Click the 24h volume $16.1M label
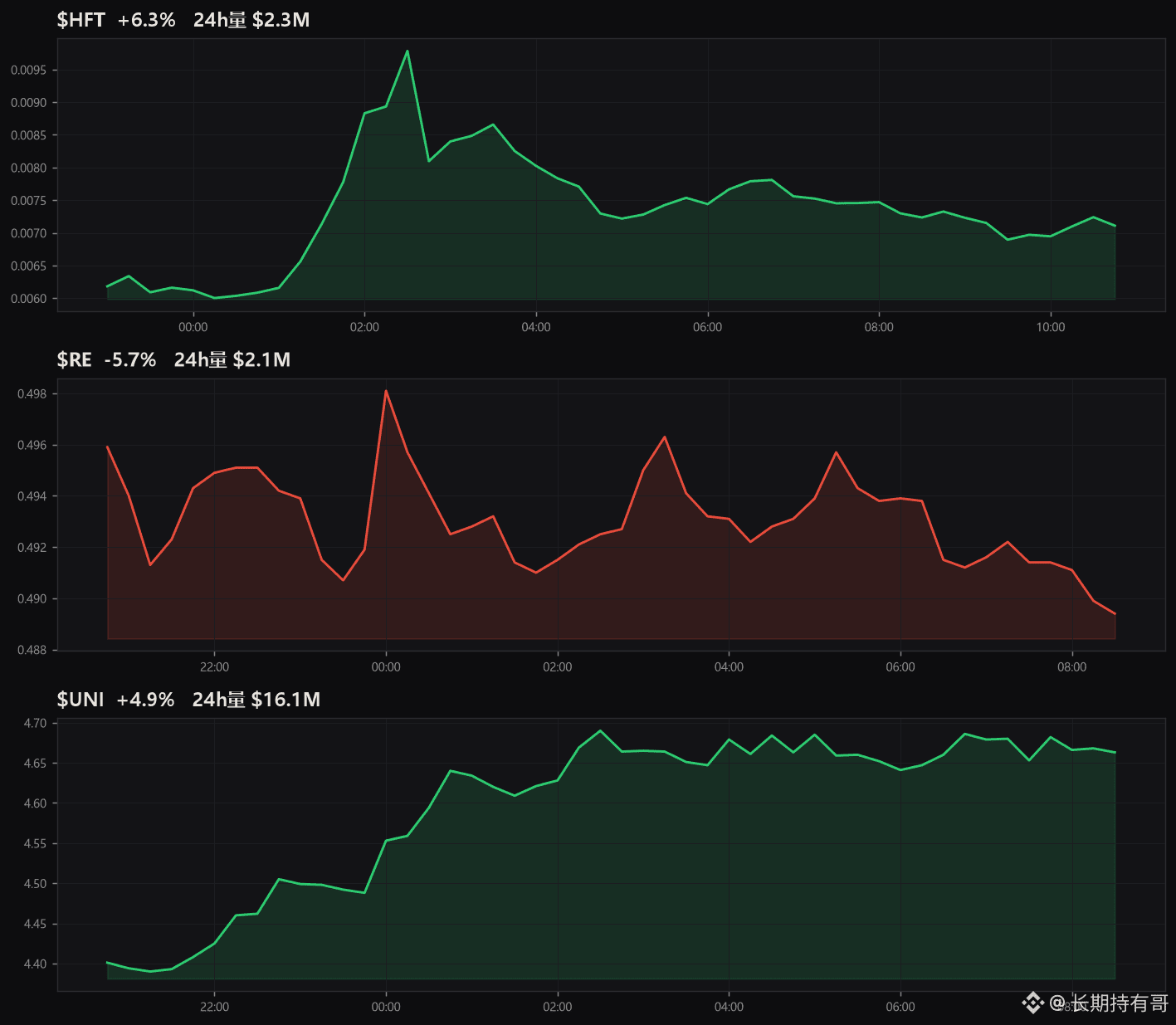 point(256,700)
